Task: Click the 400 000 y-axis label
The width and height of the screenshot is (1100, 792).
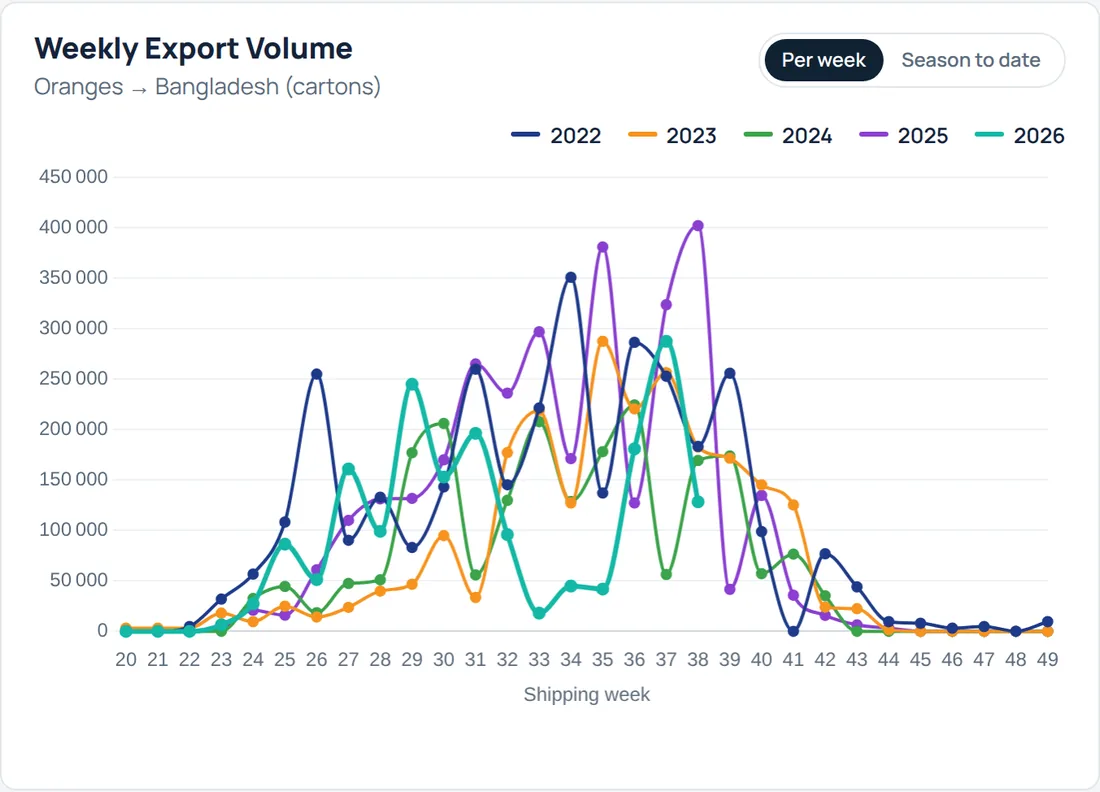Action: point(74,227)
